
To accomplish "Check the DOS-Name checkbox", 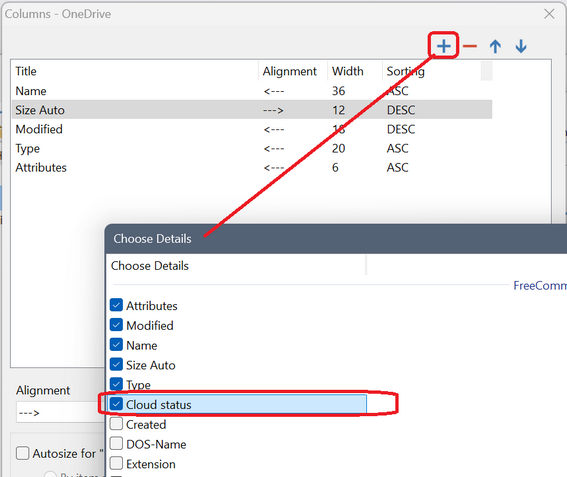I will 116,443.
